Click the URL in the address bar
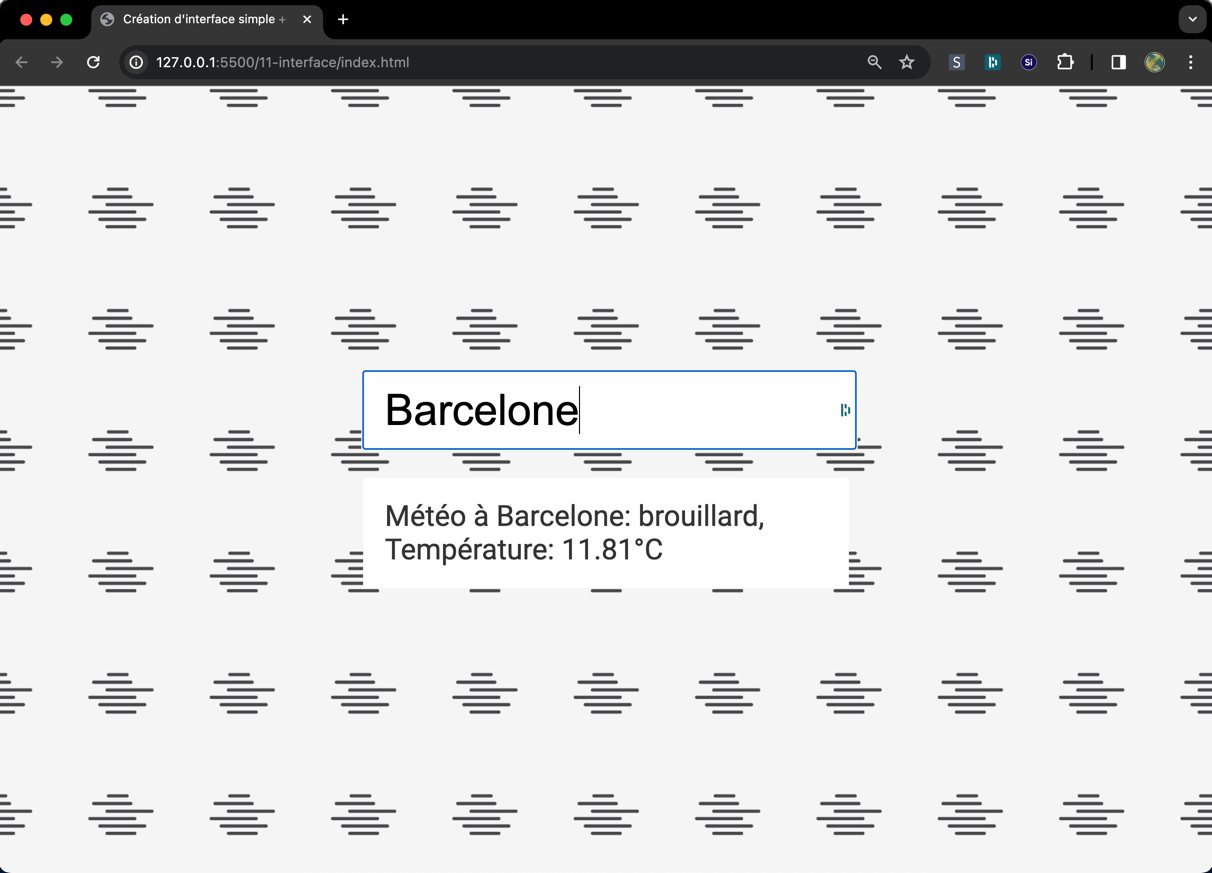 pyautogui.click(x=282, y=62)
